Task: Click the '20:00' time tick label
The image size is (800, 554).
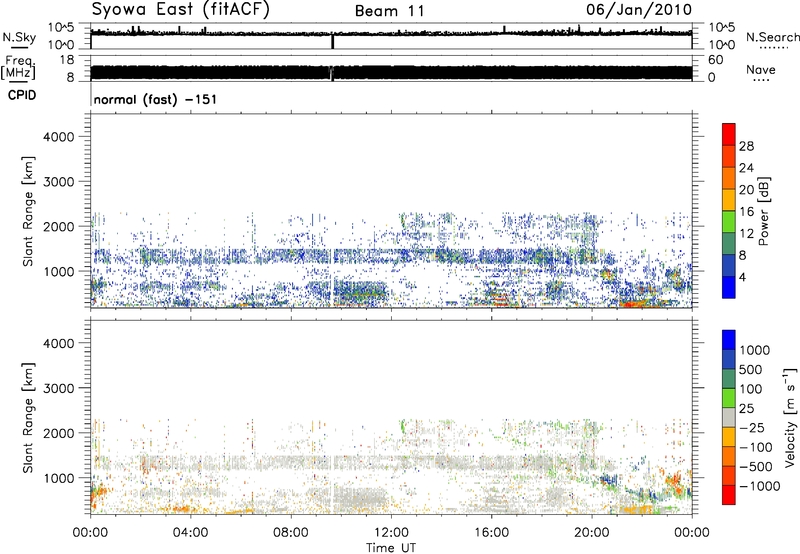Action: pos(592,533)
